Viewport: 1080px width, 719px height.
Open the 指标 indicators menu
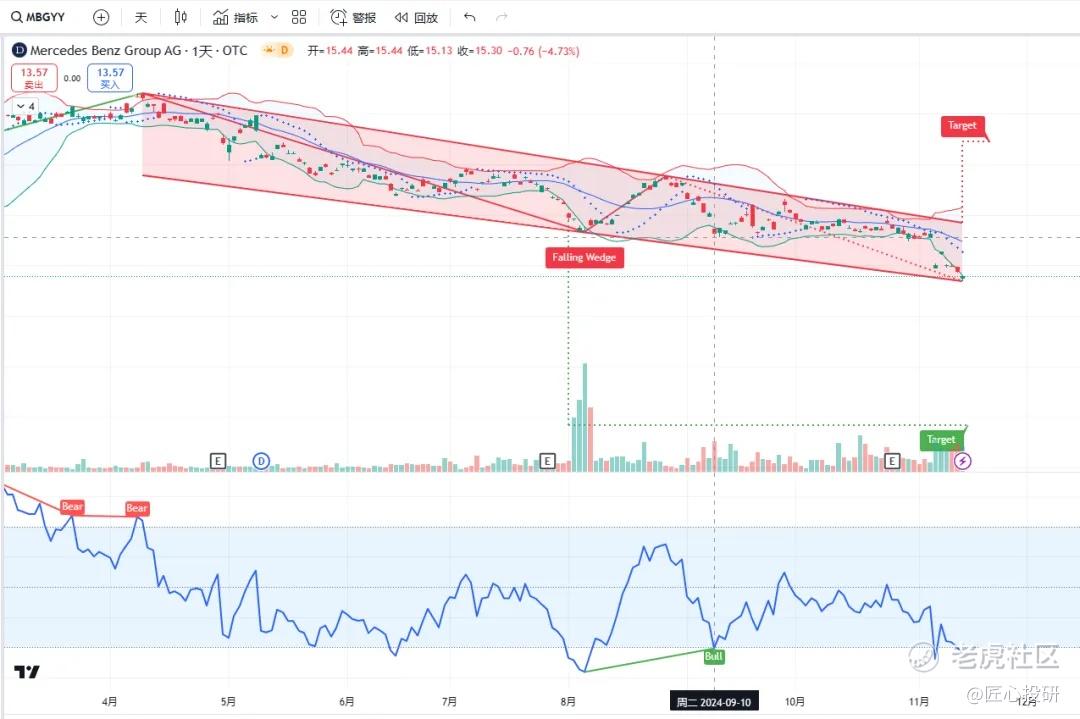(x=236, y=17)
